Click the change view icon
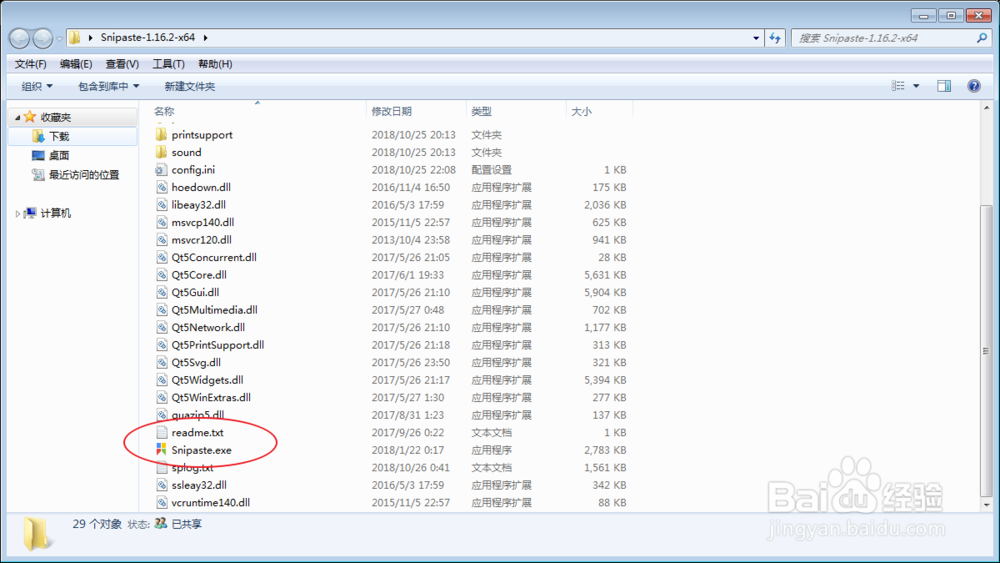Image resolution: width=1000 pixels, height=563 pixels. coord(898,86)
